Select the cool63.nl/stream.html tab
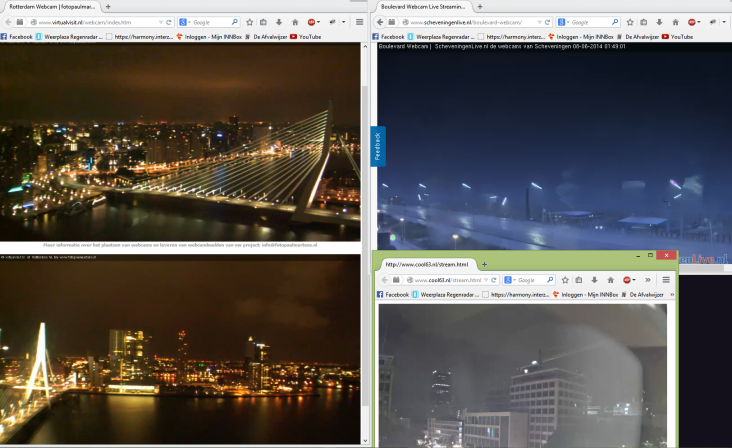This screenshot has height=448, width=732. coord(427,265)
